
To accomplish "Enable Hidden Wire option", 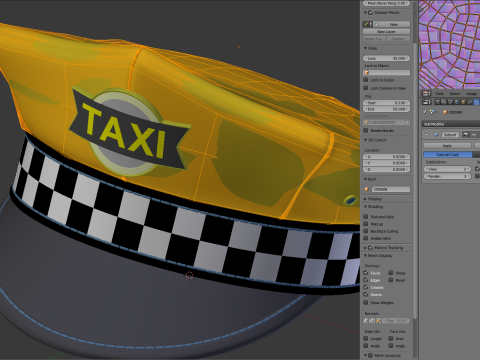I will click(x=366, y=238).
